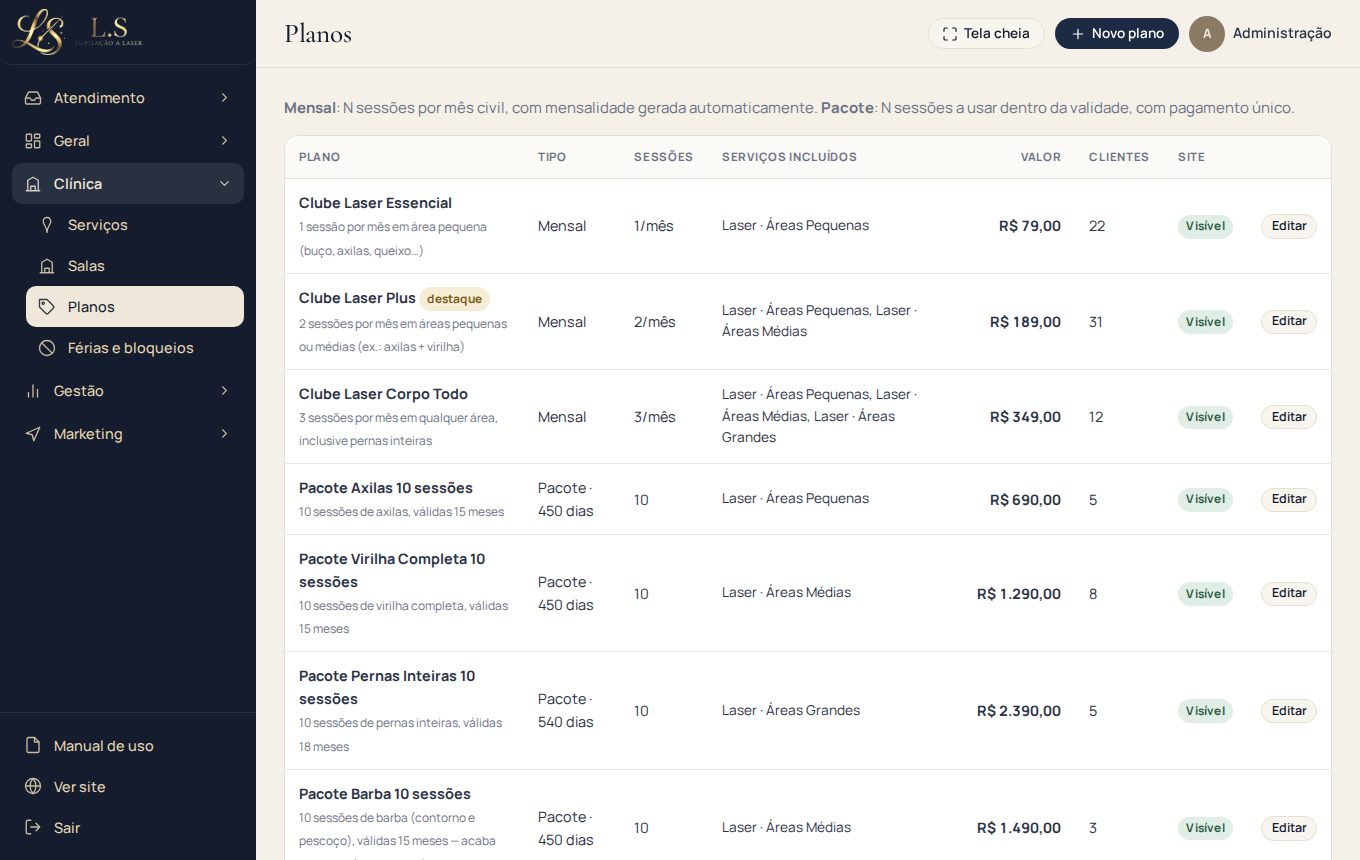Click the plus icon in Novo plano
Screen dimensions: 1360x860
pos(1078,34)
